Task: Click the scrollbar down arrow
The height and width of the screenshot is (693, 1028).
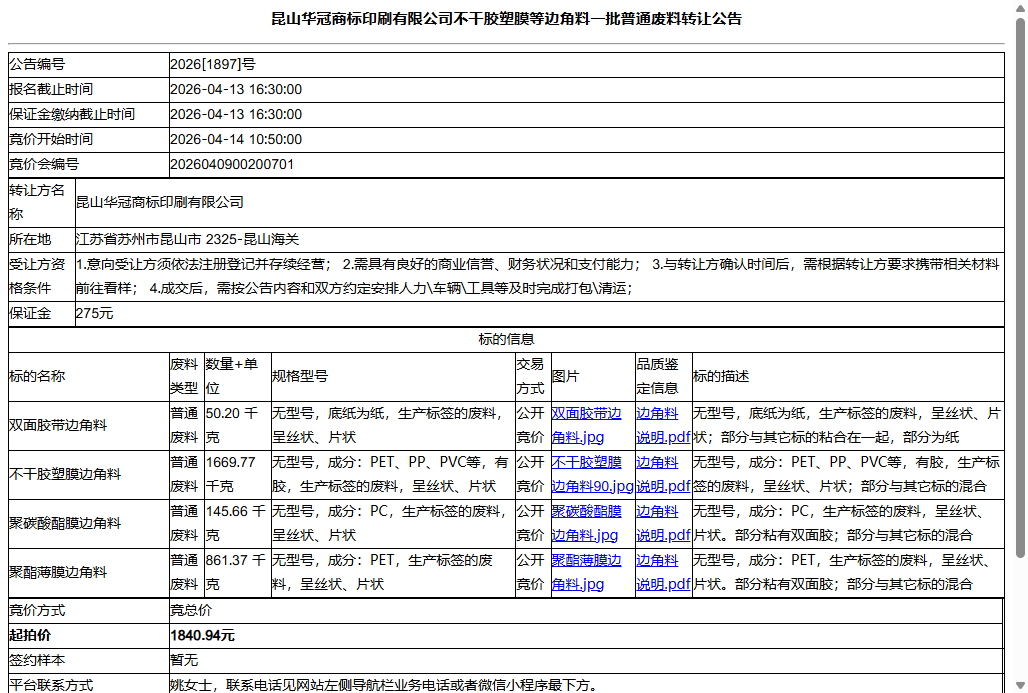Action: [1020, 686]
